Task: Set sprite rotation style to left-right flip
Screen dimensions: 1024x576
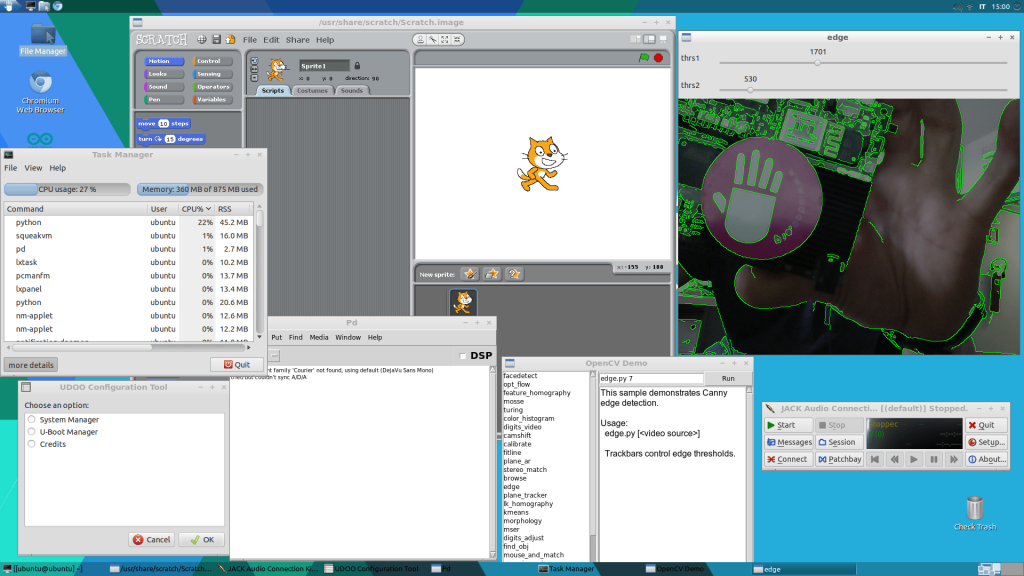Action: pyautogui.click(x=254, y=69)
